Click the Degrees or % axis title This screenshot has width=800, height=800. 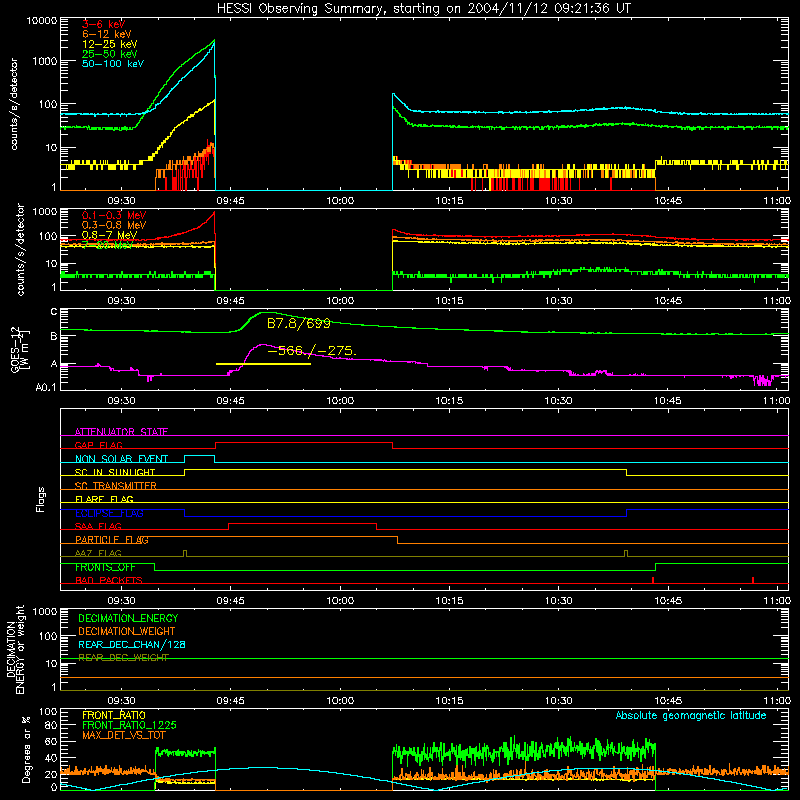point(26,749)
